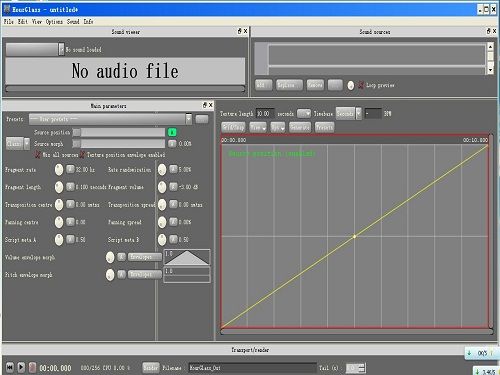
Task: Click the Fragment rate knob
Action: pyautogui.click(x=59, y=169)
